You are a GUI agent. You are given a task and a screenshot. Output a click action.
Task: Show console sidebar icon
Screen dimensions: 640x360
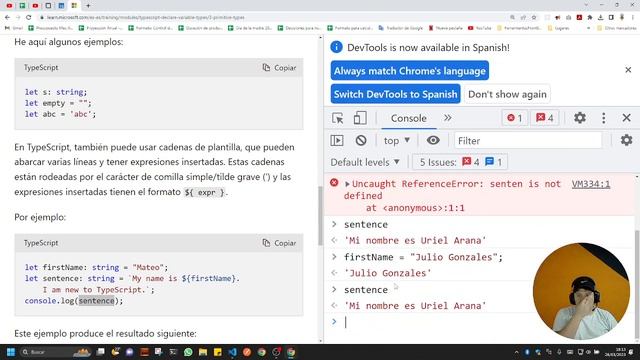(337, 140)
